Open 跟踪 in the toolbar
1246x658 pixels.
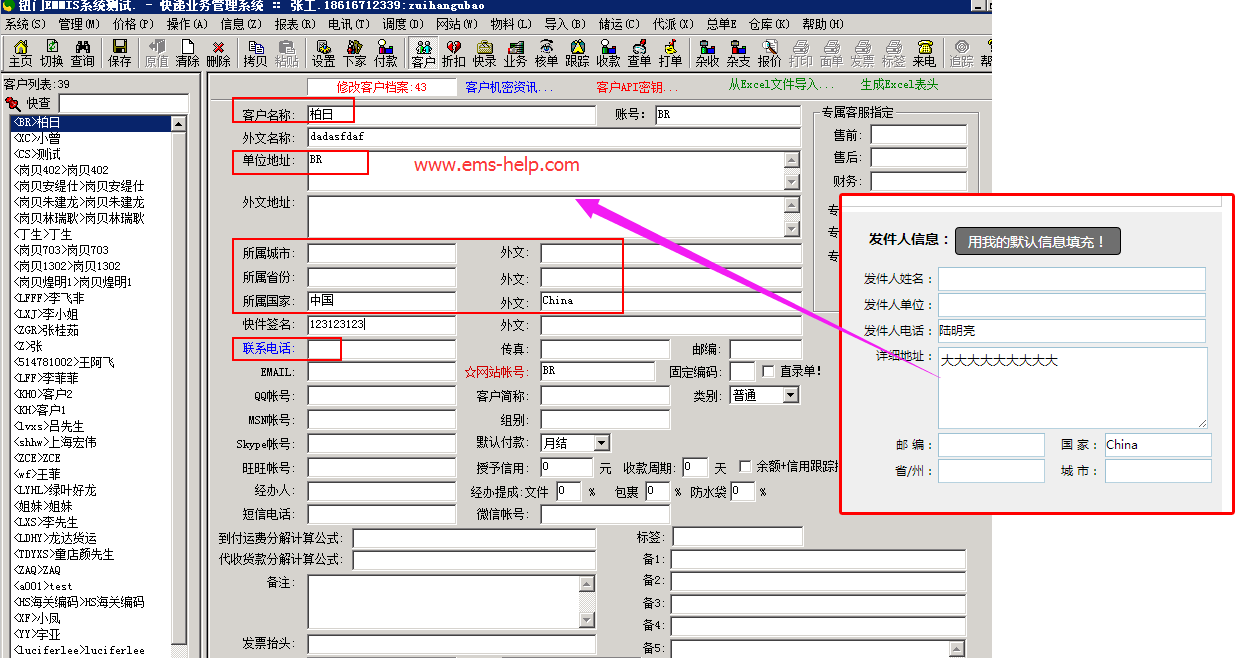click(x=578, y=54)
